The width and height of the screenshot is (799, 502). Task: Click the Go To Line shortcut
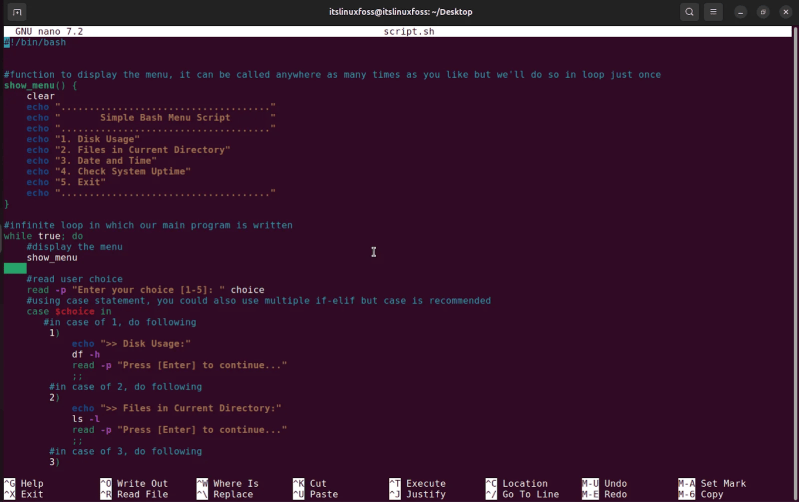[x=522, y=494]
